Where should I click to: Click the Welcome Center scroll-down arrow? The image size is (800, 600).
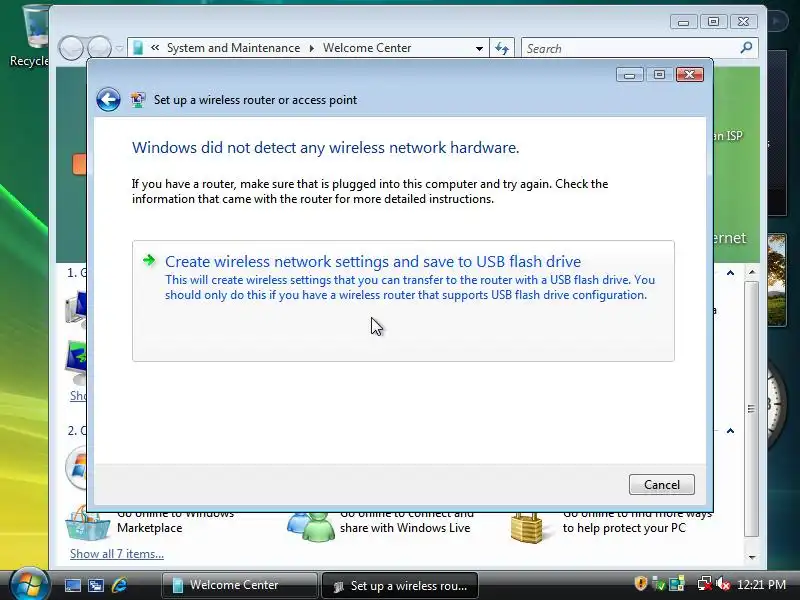(752, 557)
